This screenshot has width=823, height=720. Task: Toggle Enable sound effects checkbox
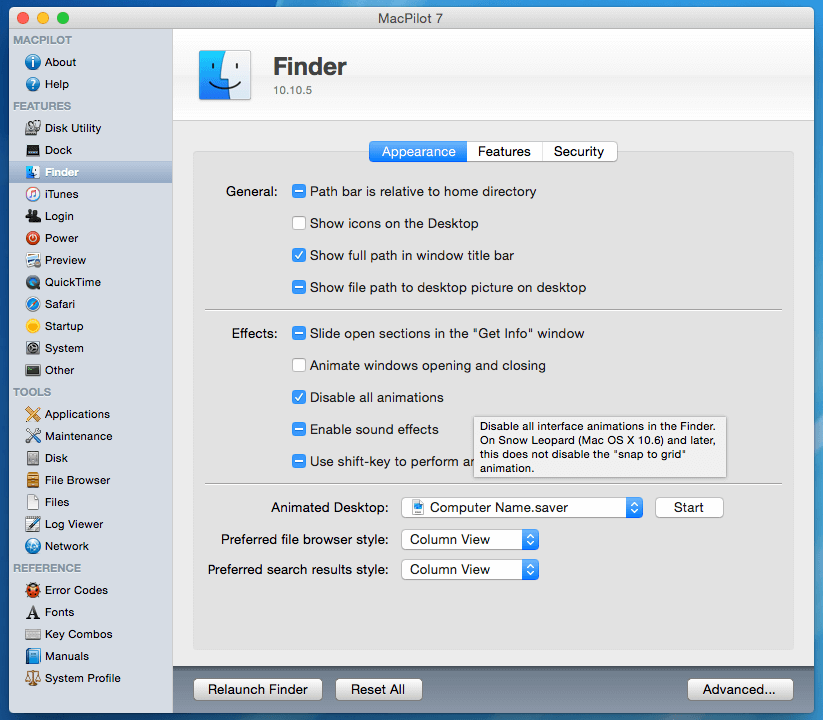pos(299,430)
